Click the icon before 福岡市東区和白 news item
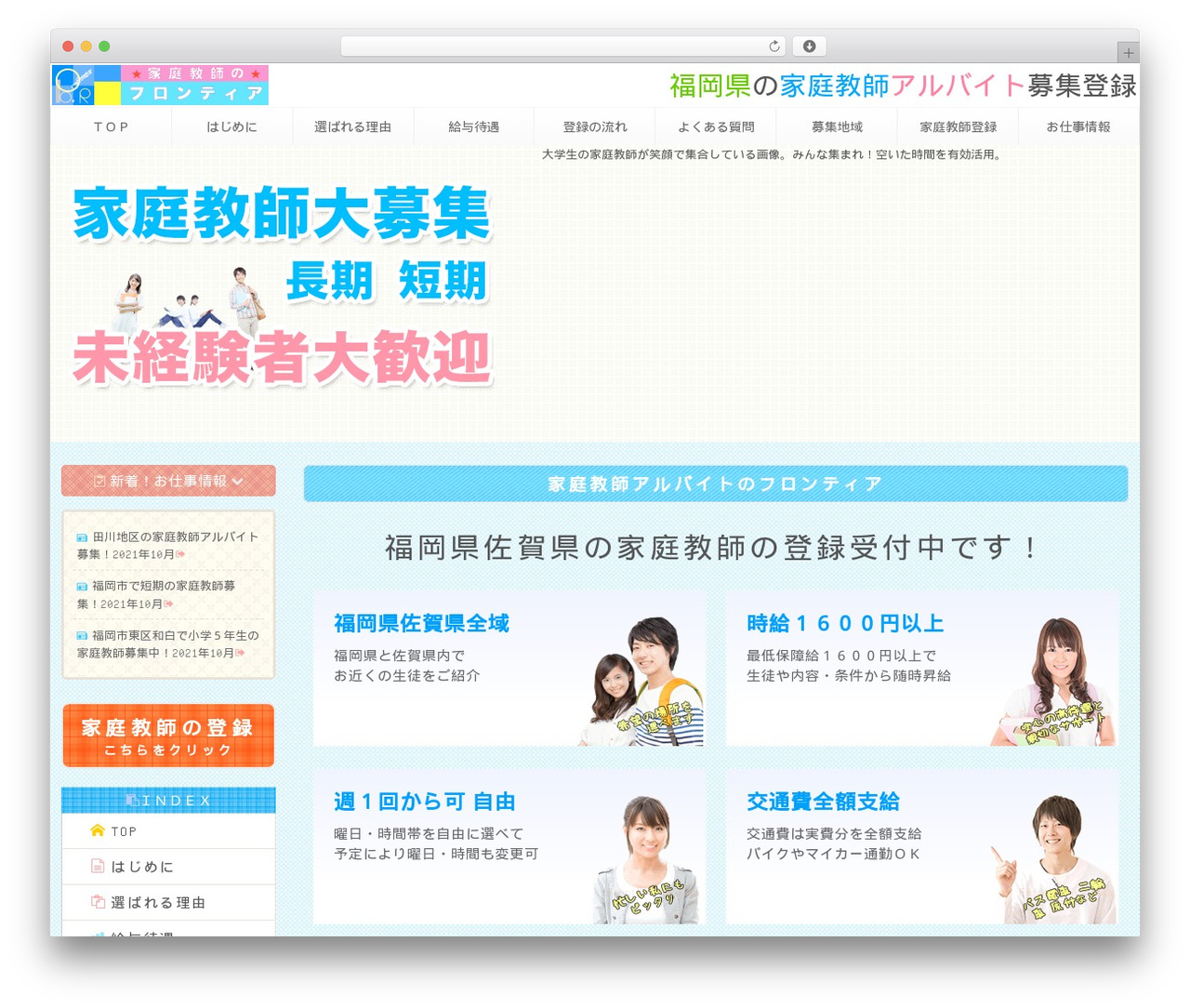The image size is (1190, 1008). 82,636
